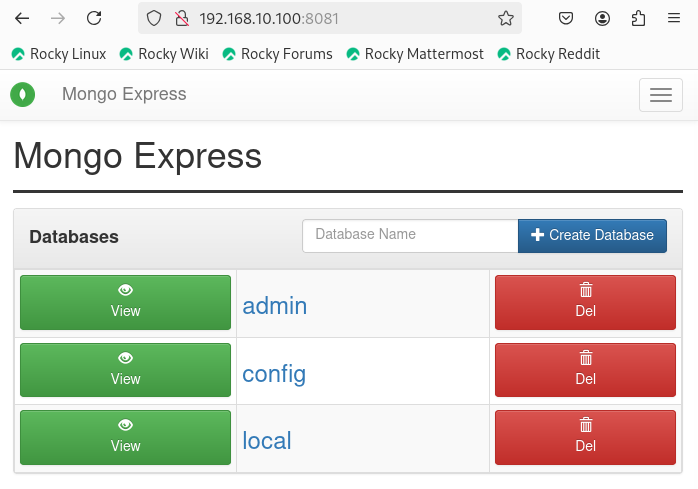Screen dimensions: 698x489
Task: View the local database
Action: coord(126,437)
